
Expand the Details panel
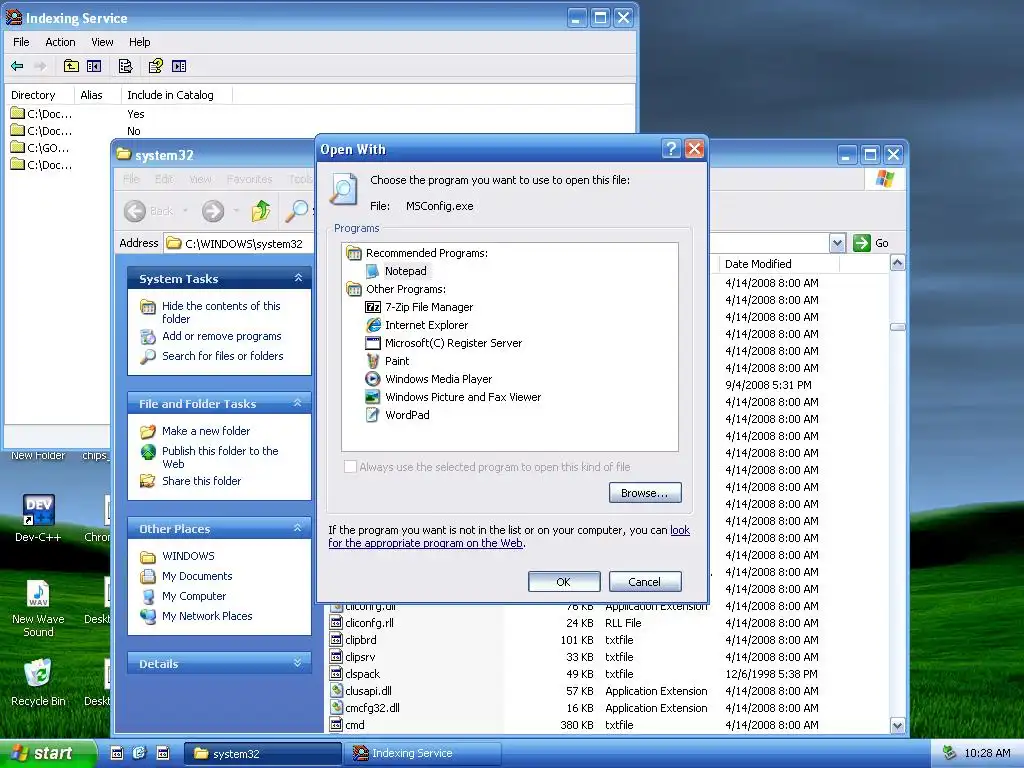click(x=298, y=663)
